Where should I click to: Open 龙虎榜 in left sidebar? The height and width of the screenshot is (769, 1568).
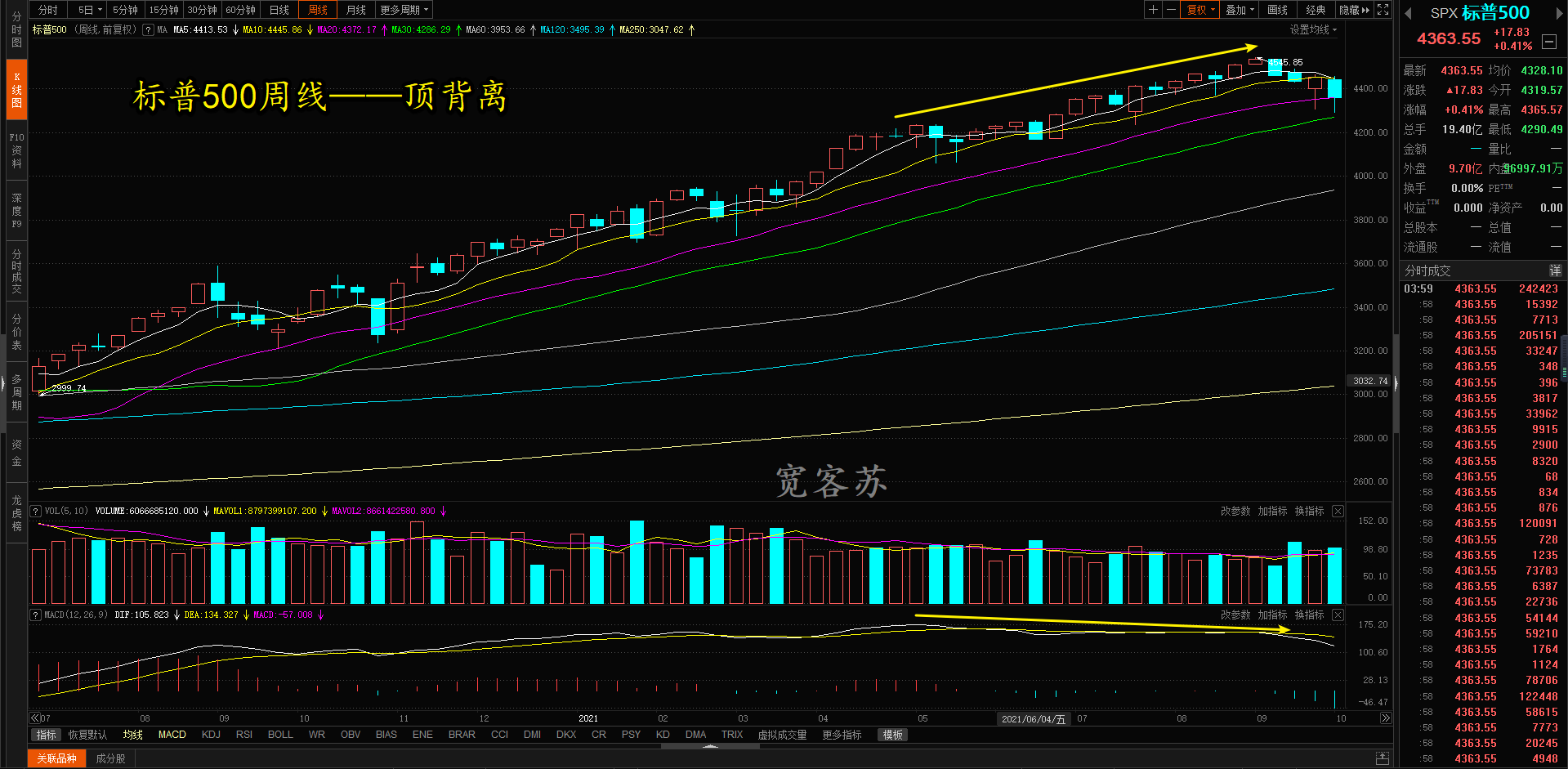tap(16, 513)
